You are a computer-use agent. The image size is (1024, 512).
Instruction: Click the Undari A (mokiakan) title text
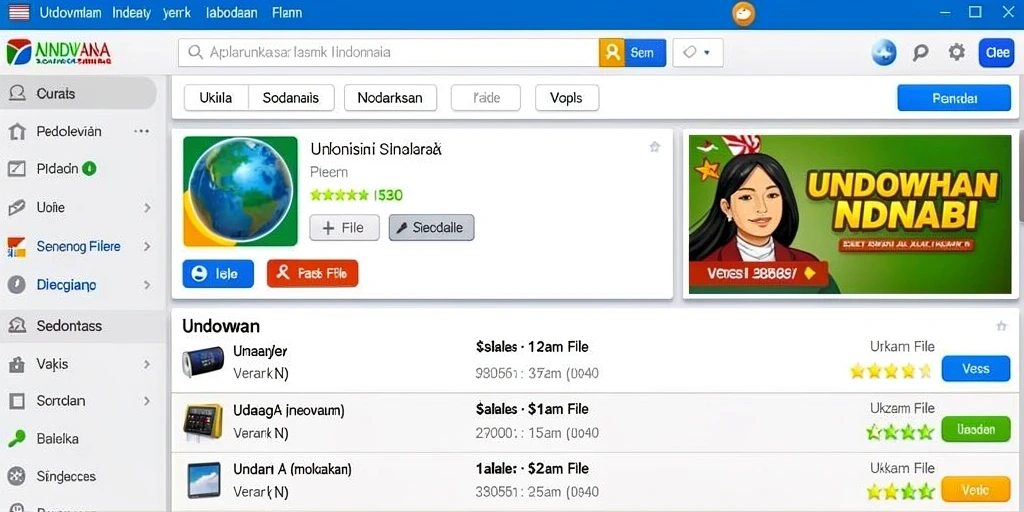(292, 469)
